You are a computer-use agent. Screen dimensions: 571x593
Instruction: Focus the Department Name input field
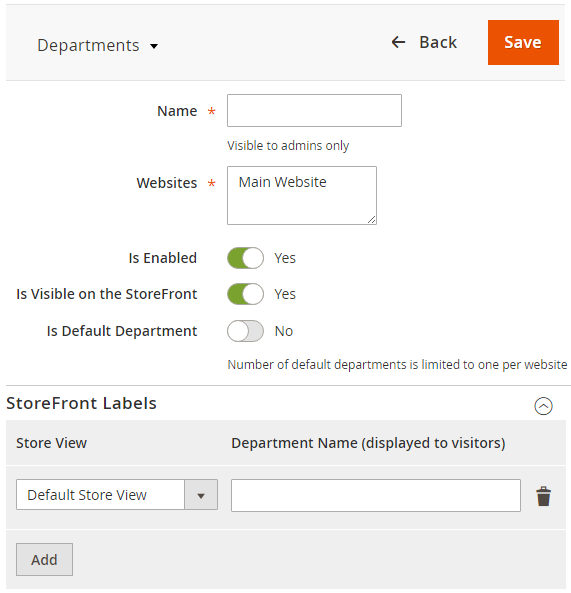(x=376, y=495)
